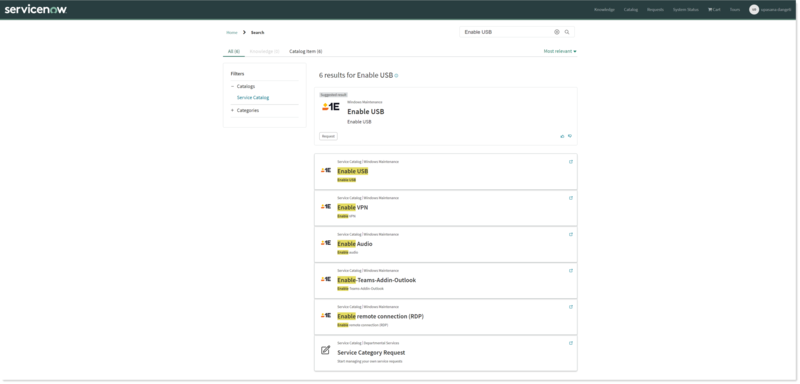Open Enable Audio in new tab icon
Screen dimensions: 800x384
(x=571, y=235)
